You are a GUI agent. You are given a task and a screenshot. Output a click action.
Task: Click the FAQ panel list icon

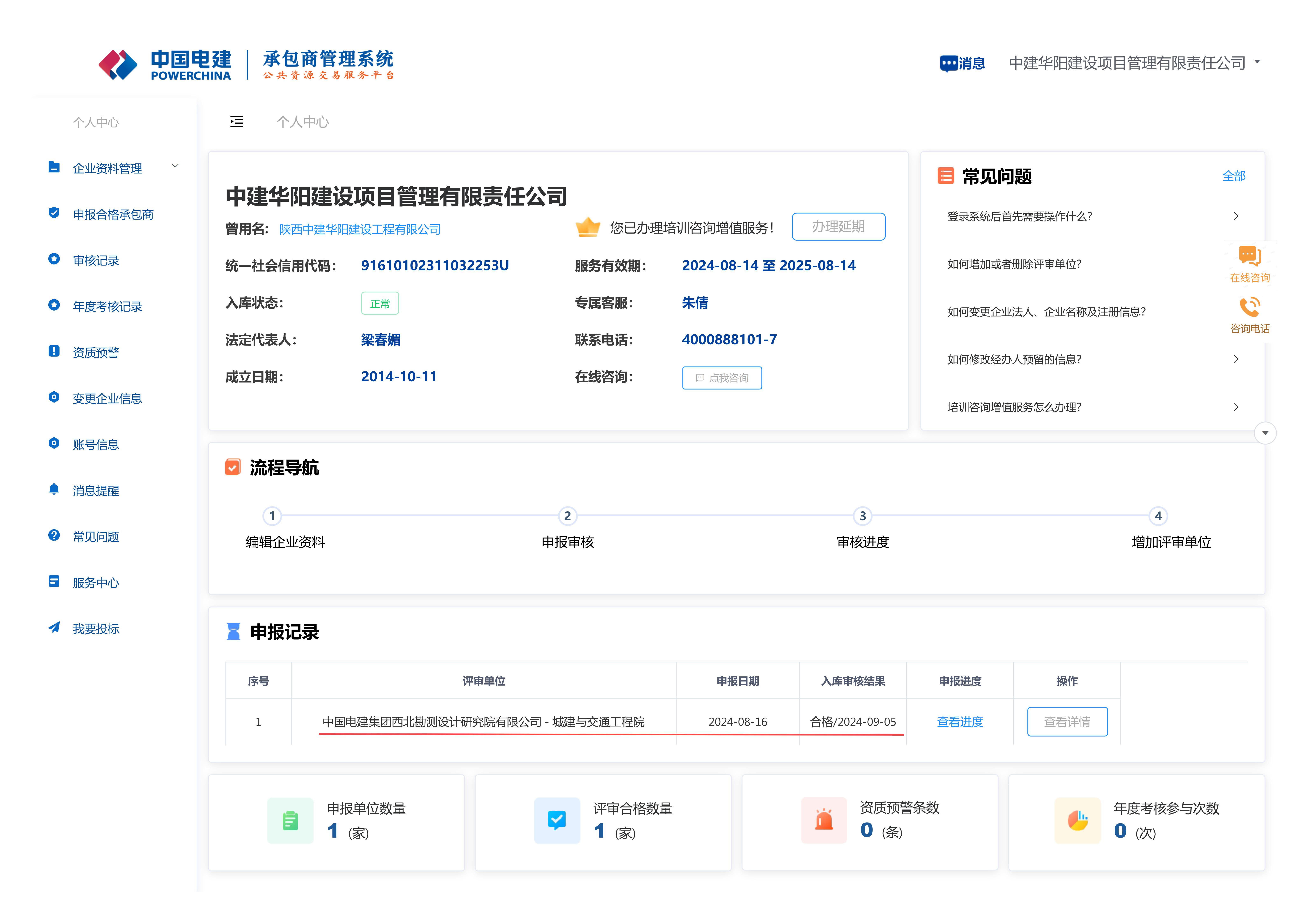click(946, 176)
